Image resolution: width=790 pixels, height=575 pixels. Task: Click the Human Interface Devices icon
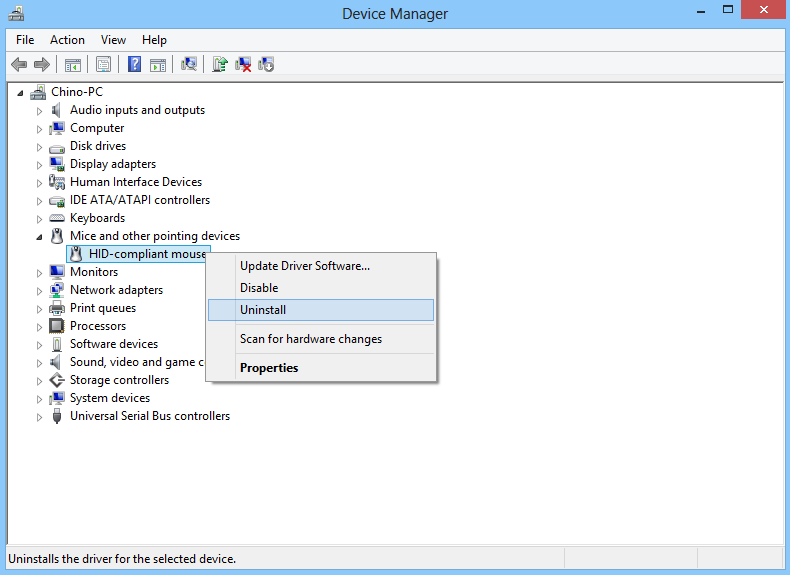click(57, 182)
